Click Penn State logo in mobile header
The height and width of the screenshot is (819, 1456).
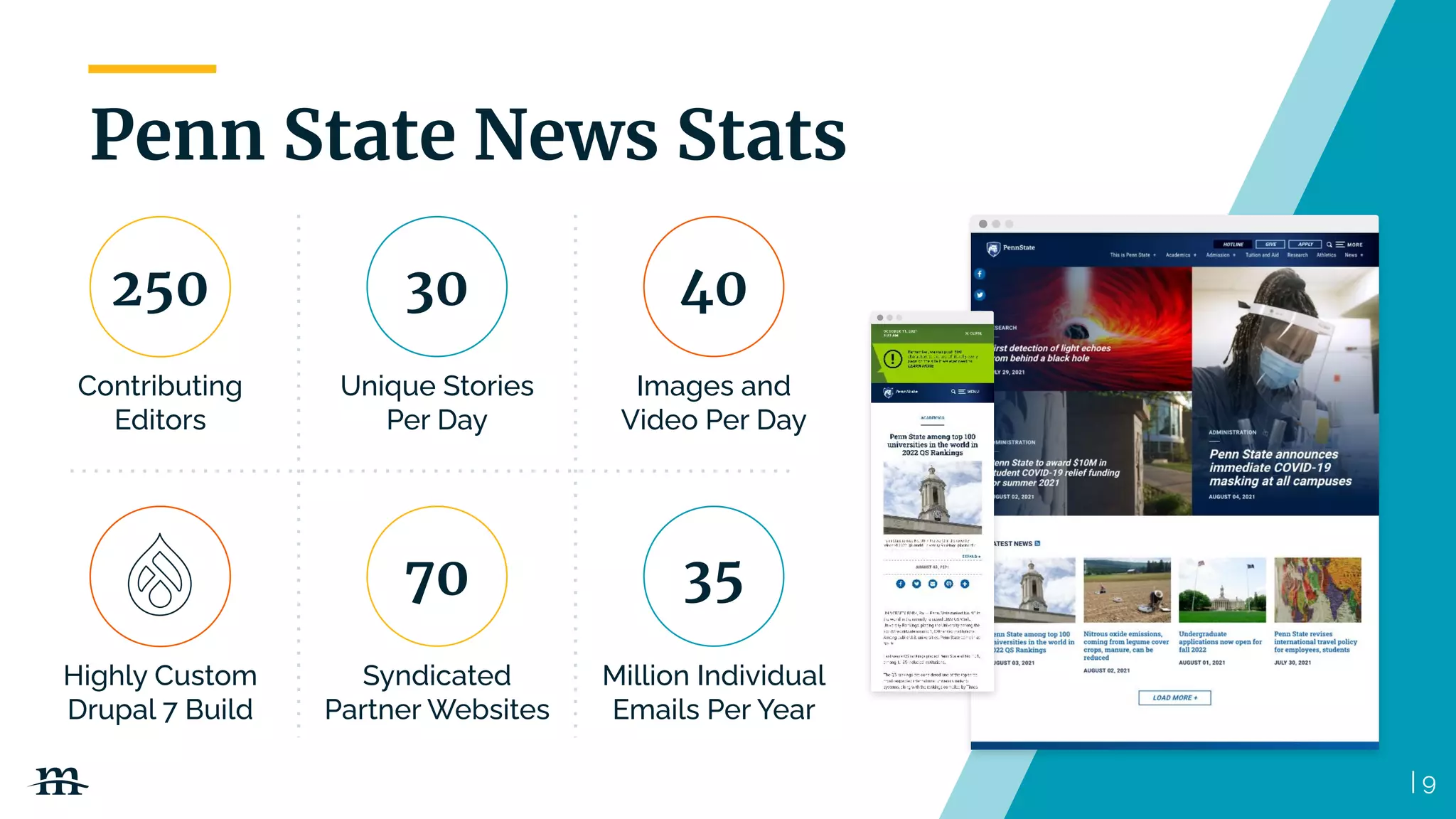(x=900, y=392)
